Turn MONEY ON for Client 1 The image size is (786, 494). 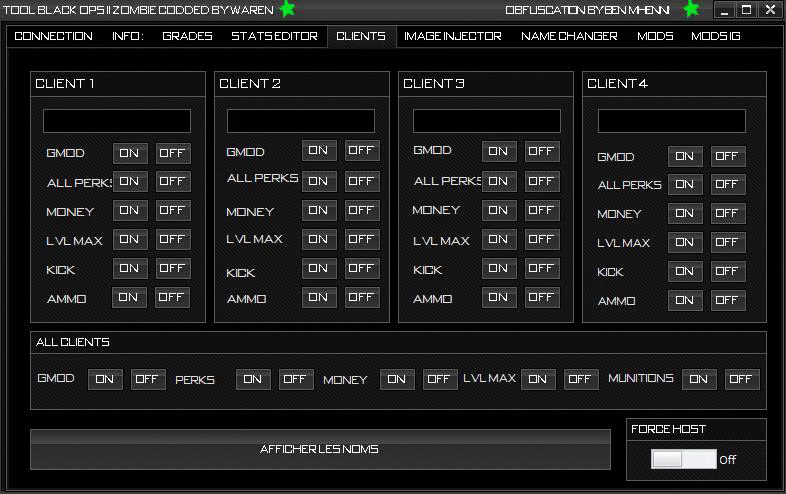pos(130,210)
